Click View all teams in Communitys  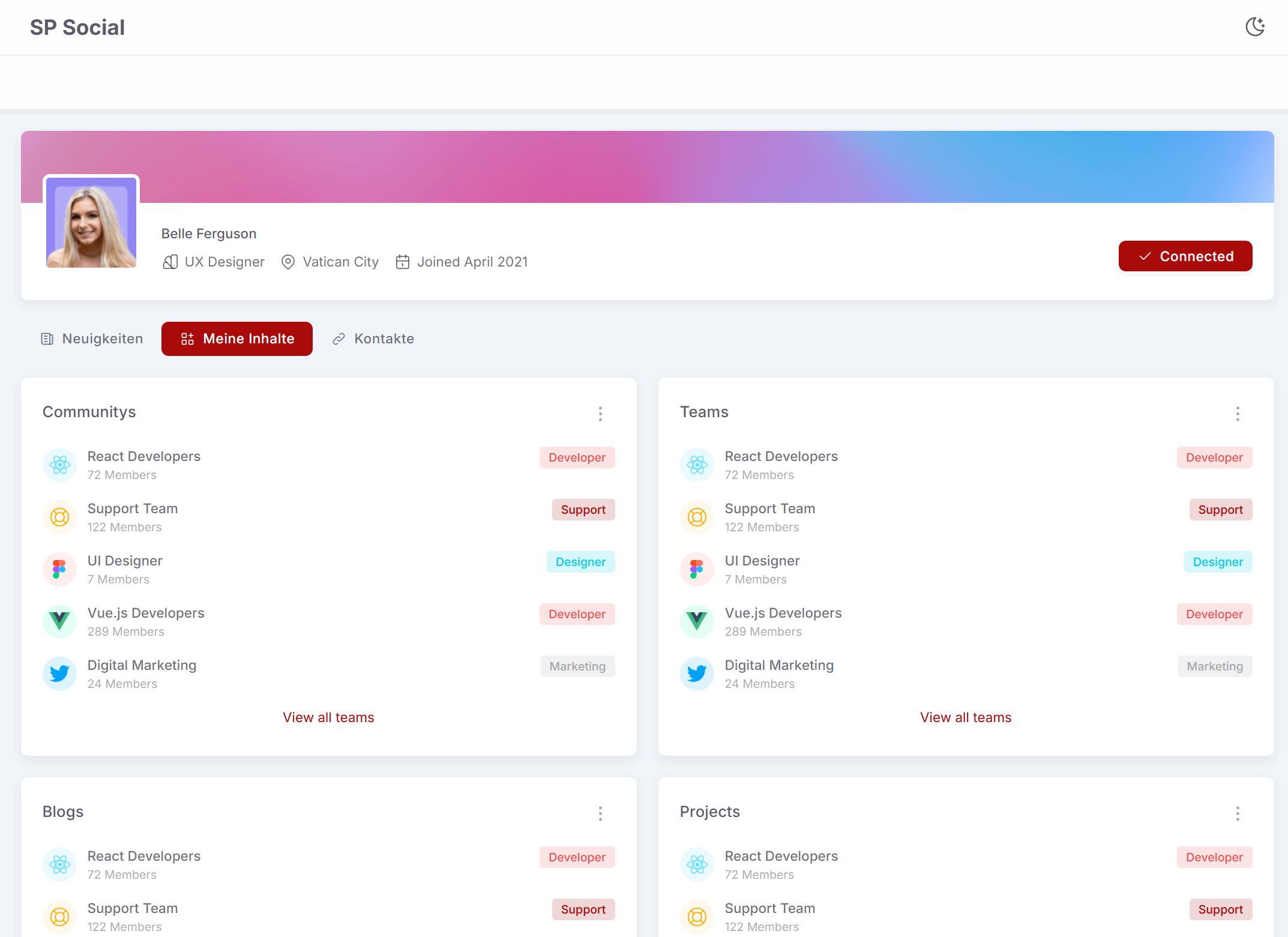(328, 717)
